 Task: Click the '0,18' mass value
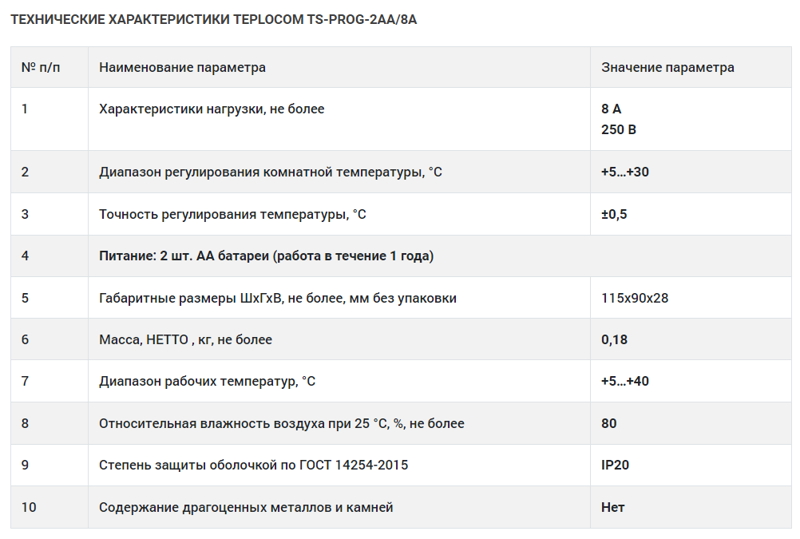pos(614,340)
